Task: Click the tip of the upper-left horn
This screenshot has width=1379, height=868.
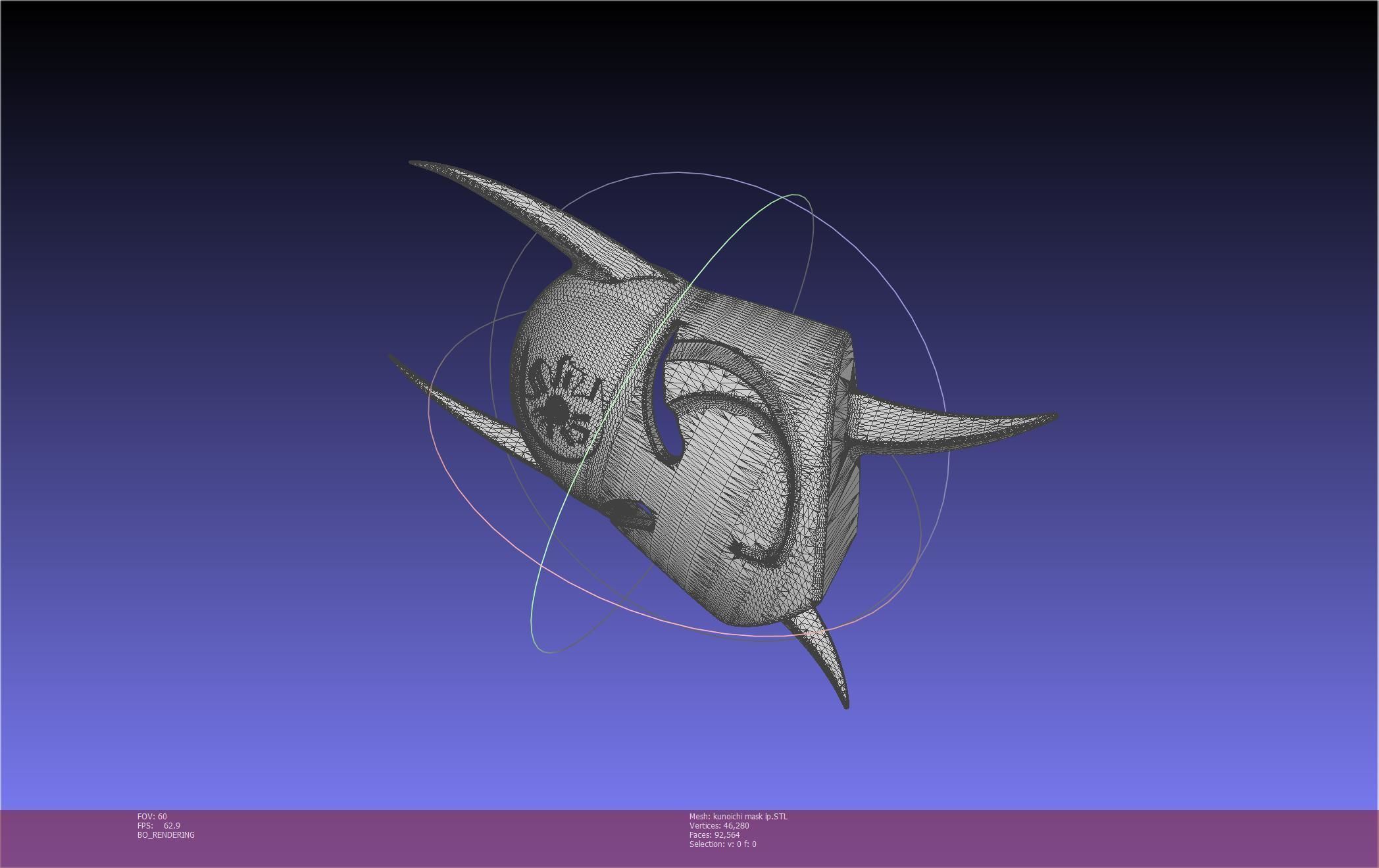Action: click(x=413, y=163)
